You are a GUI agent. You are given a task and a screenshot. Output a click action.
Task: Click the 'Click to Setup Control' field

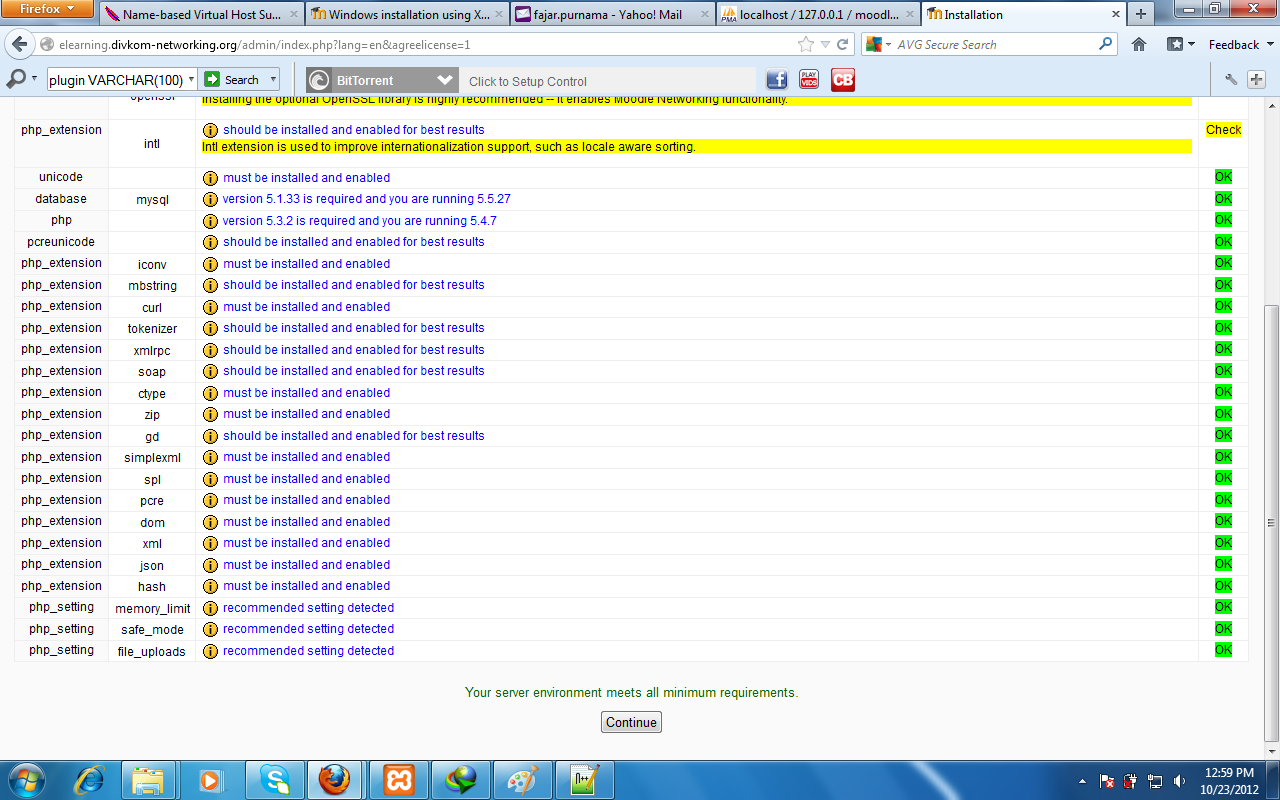[x=607, y=81]
